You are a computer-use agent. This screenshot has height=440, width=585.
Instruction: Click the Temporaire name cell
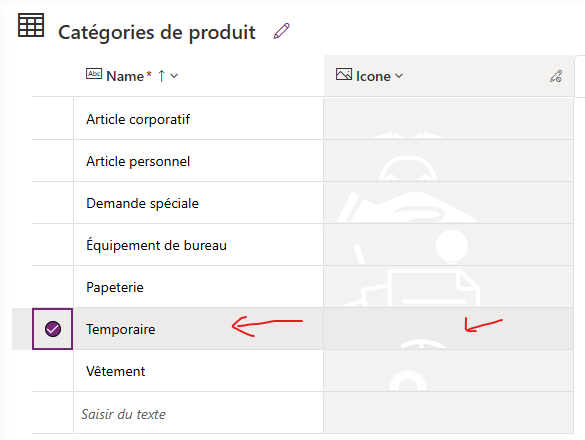(198, 329)
